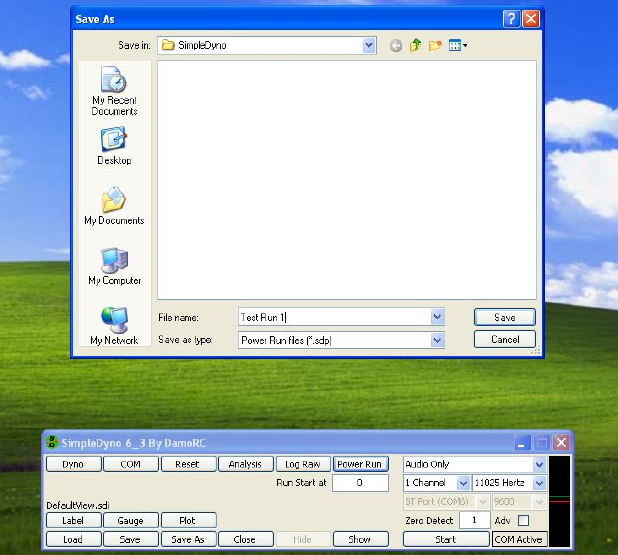Expand the Save as type dropdown

(x=437, y=340)
